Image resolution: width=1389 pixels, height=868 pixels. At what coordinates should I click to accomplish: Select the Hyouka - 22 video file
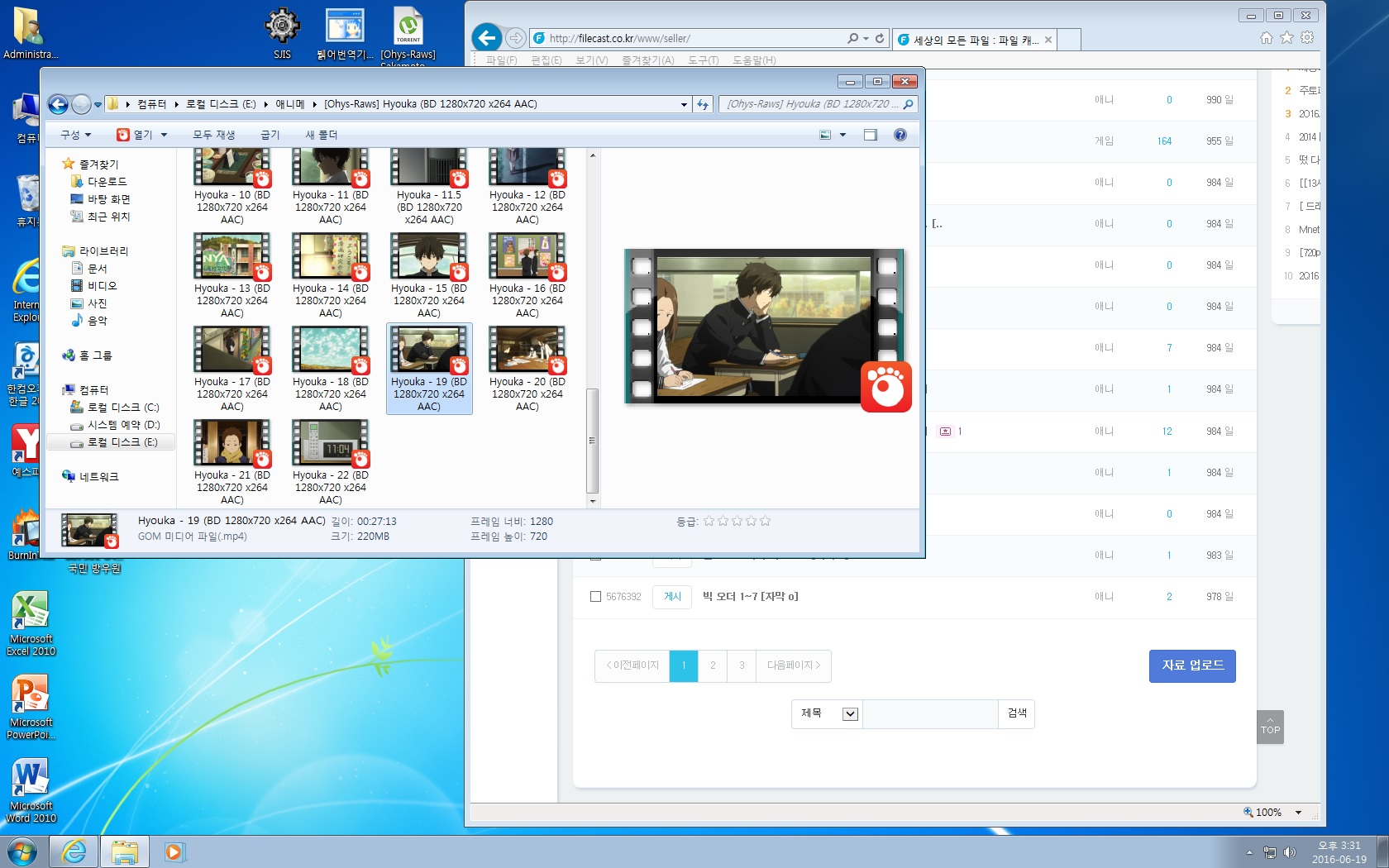tap(331, 462)
